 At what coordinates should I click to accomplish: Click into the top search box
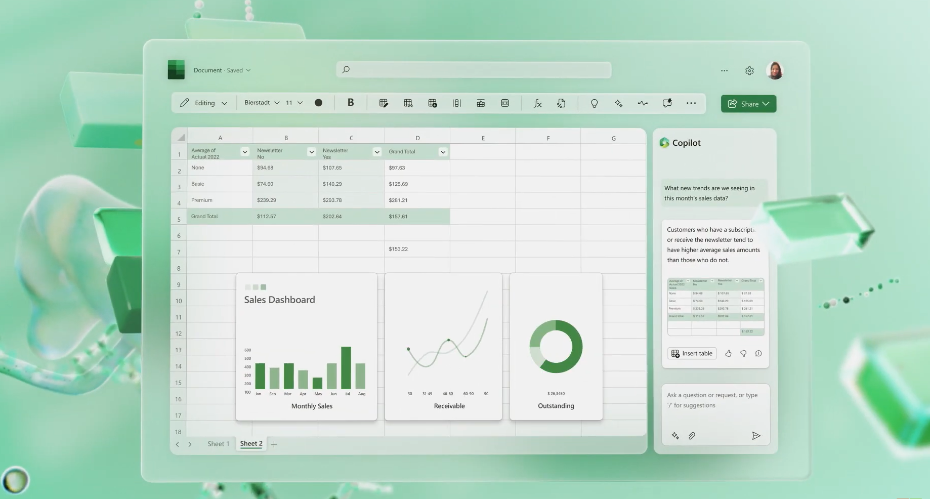[474, 69]
